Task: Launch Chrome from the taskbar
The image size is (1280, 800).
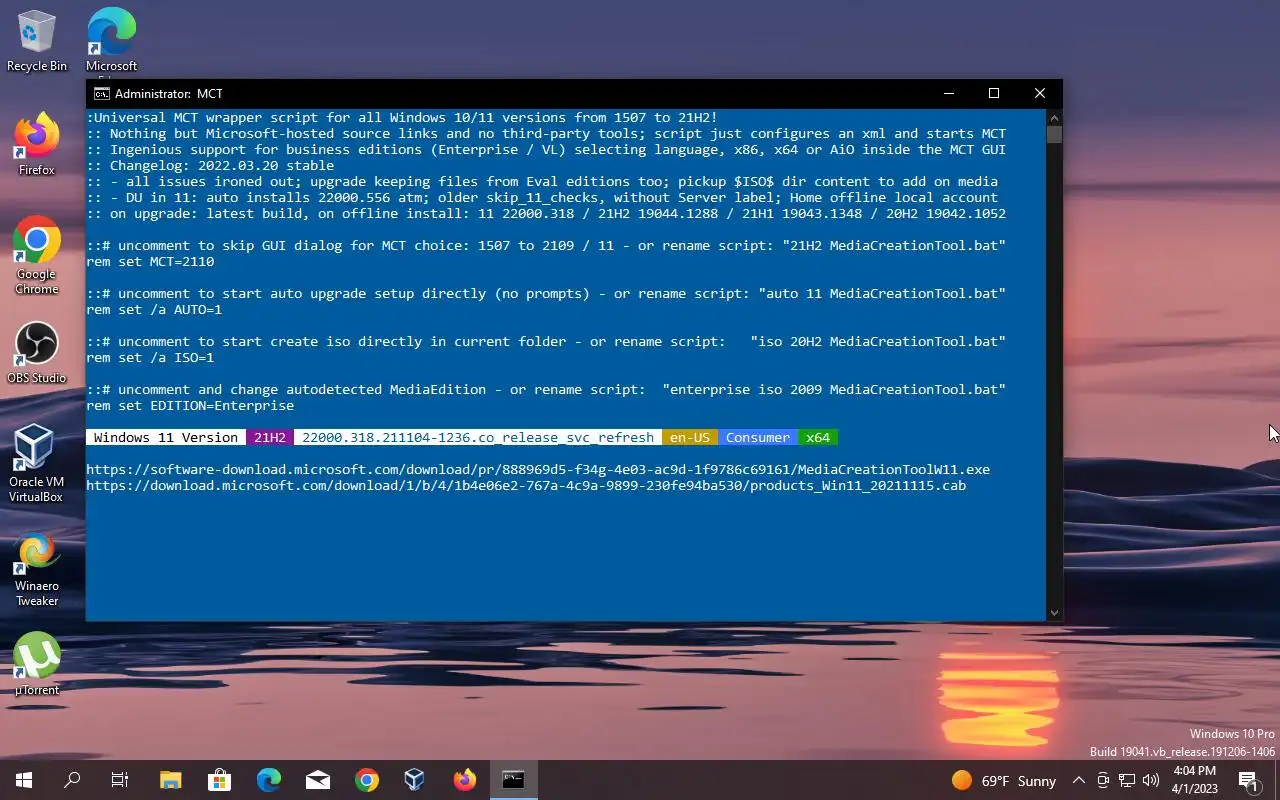Action: 366,780
